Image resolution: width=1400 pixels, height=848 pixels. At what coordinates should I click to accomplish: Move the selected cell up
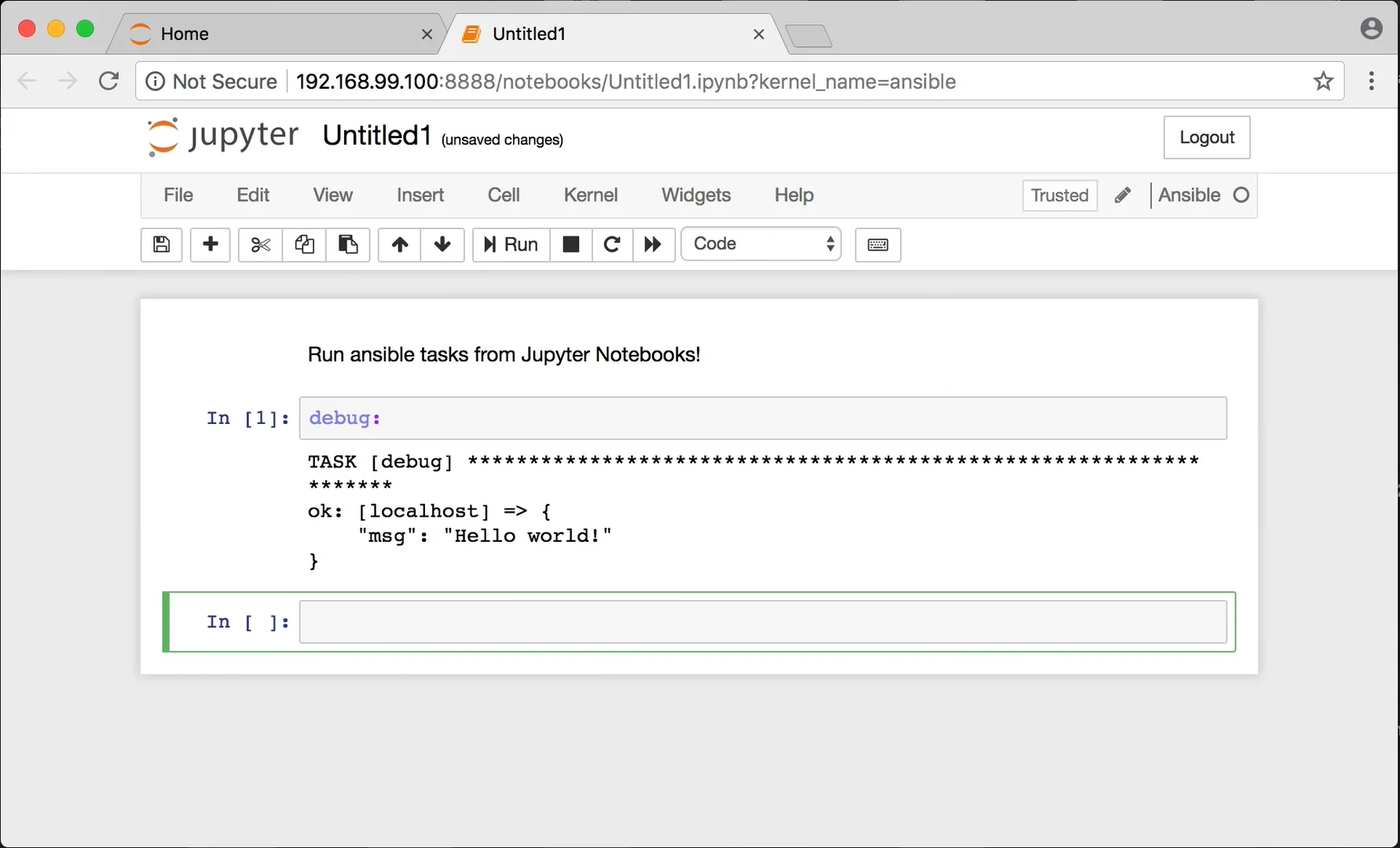[x=400, y=244]
